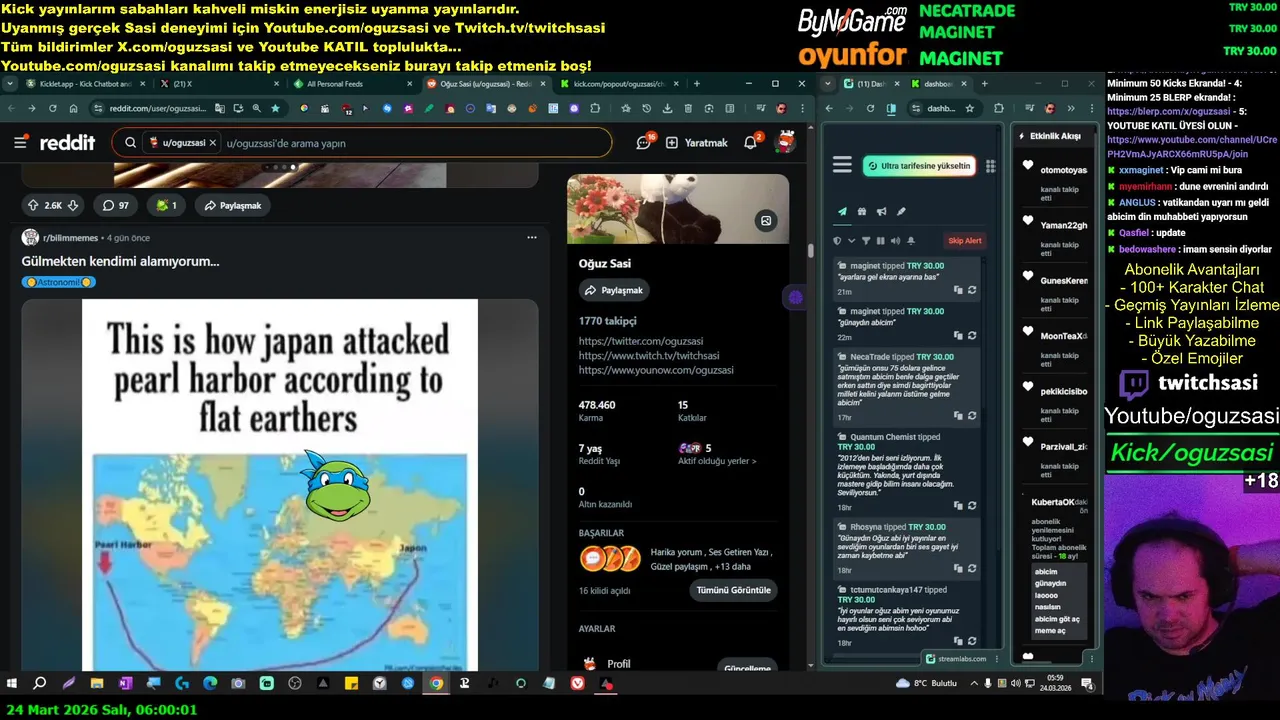Image resolution: width=1280 pixels, height=720 pixels.
Task: Open the Streamlabs events filter funnel
Action: [867, 241]
